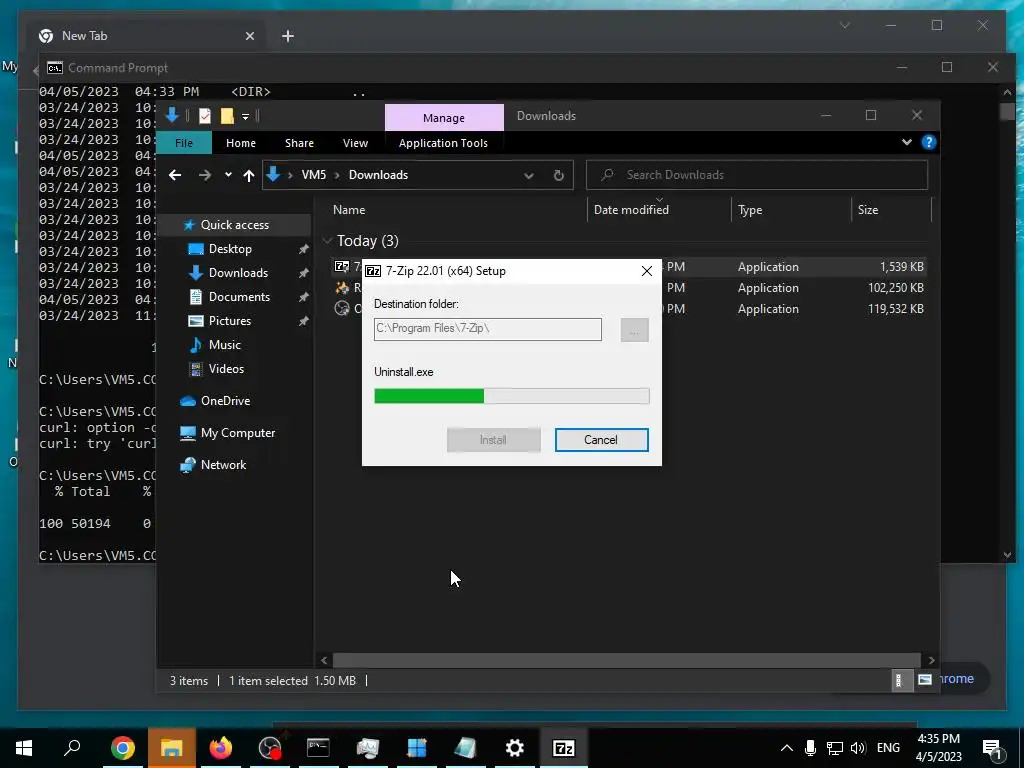Click the Forward navigation arrow
Image resolution: width=1024 pixels, height=768 pixels.
click(204, 175)
